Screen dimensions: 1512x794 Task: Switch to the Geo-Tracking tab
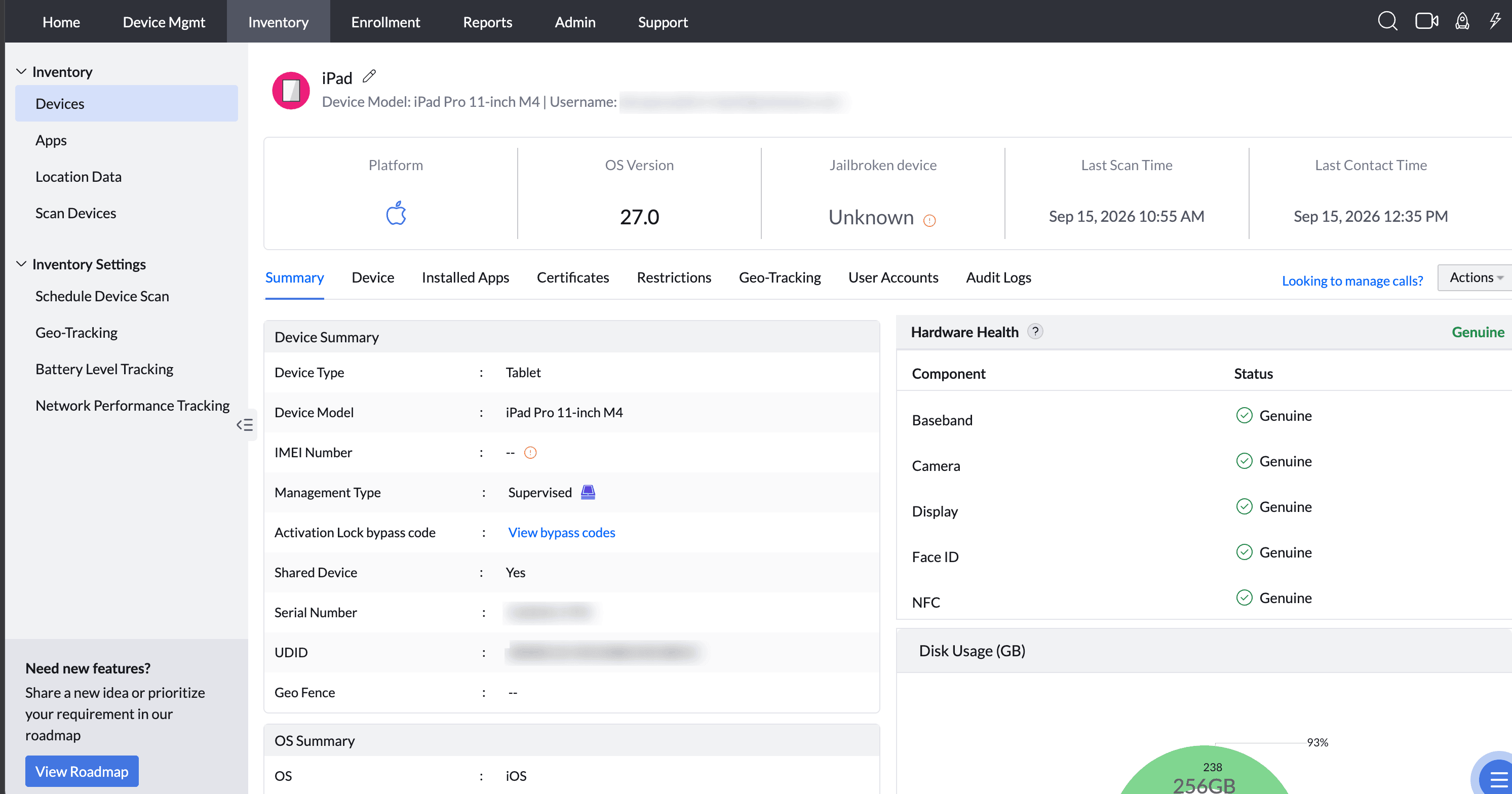tap(780, 277)
